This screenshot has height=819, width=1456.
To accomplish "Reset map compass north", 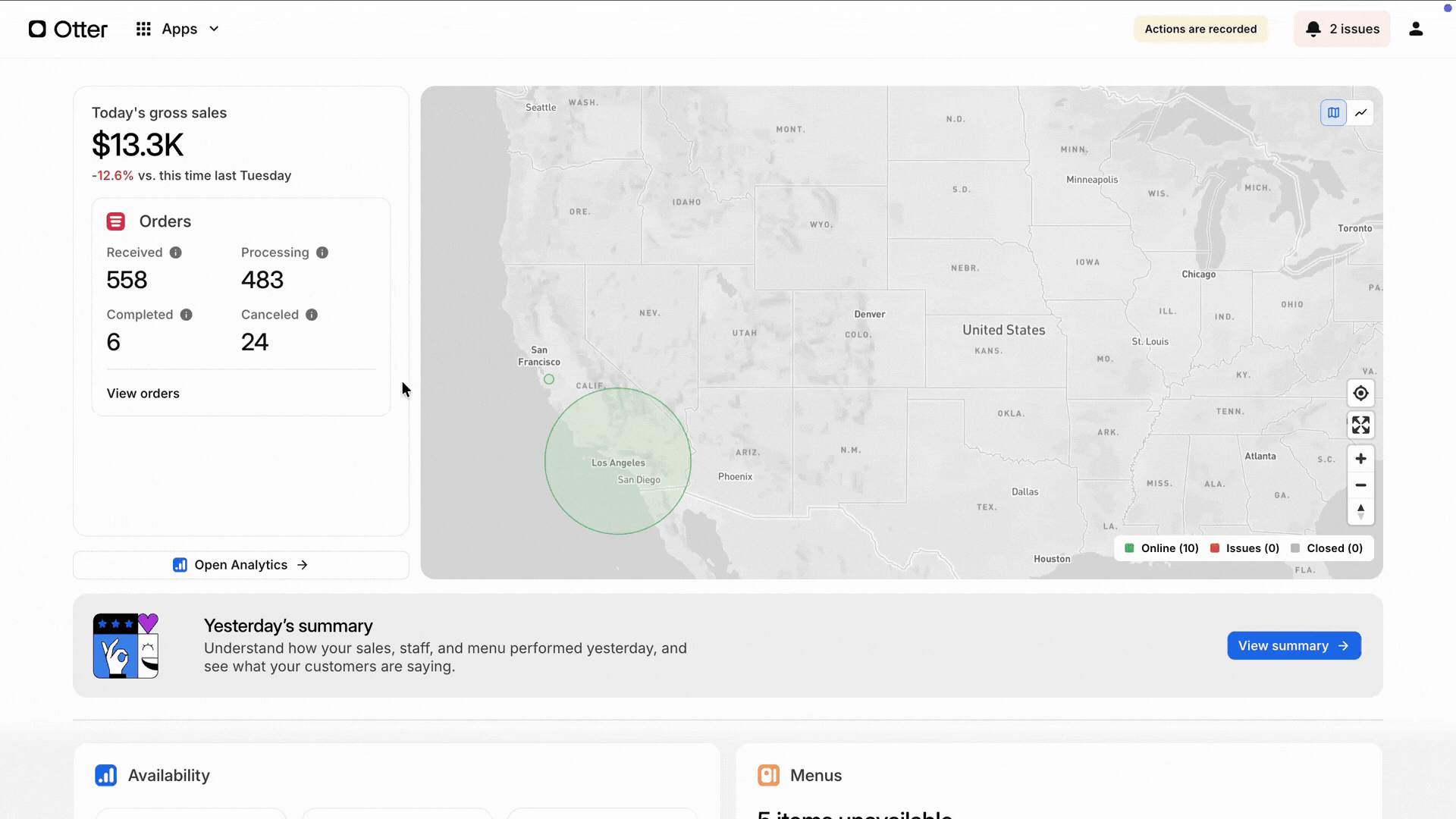I will 1360,512.
